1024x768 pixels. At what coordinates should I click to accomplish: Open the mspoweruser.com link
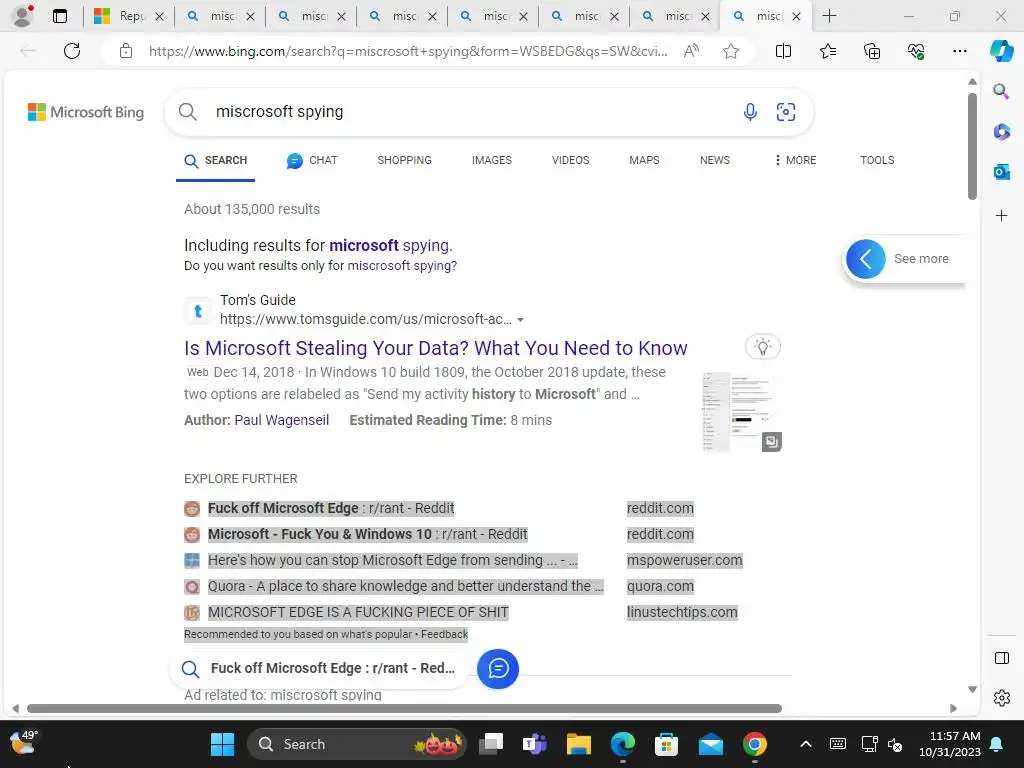click(x=684, y=560)
